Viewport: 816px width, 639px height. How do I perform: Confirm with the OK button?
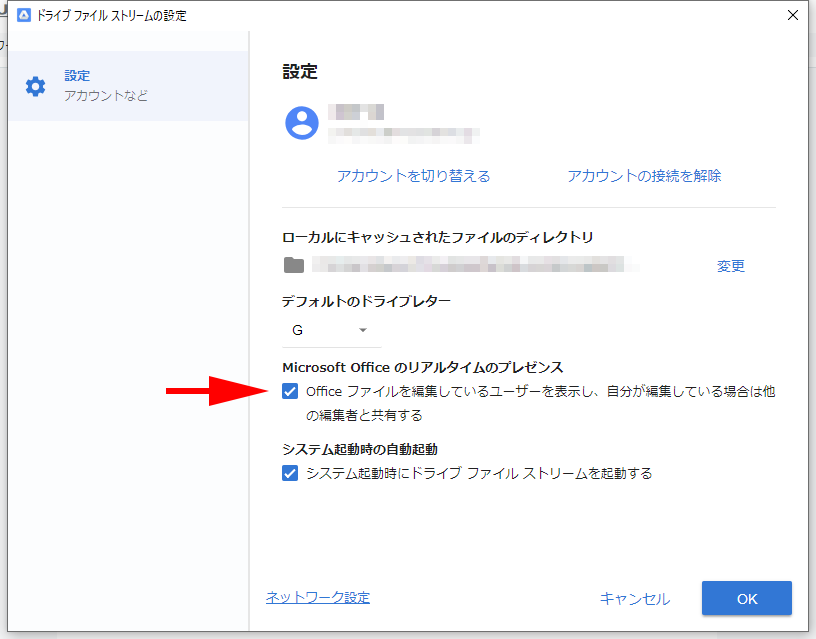point(747,598)
